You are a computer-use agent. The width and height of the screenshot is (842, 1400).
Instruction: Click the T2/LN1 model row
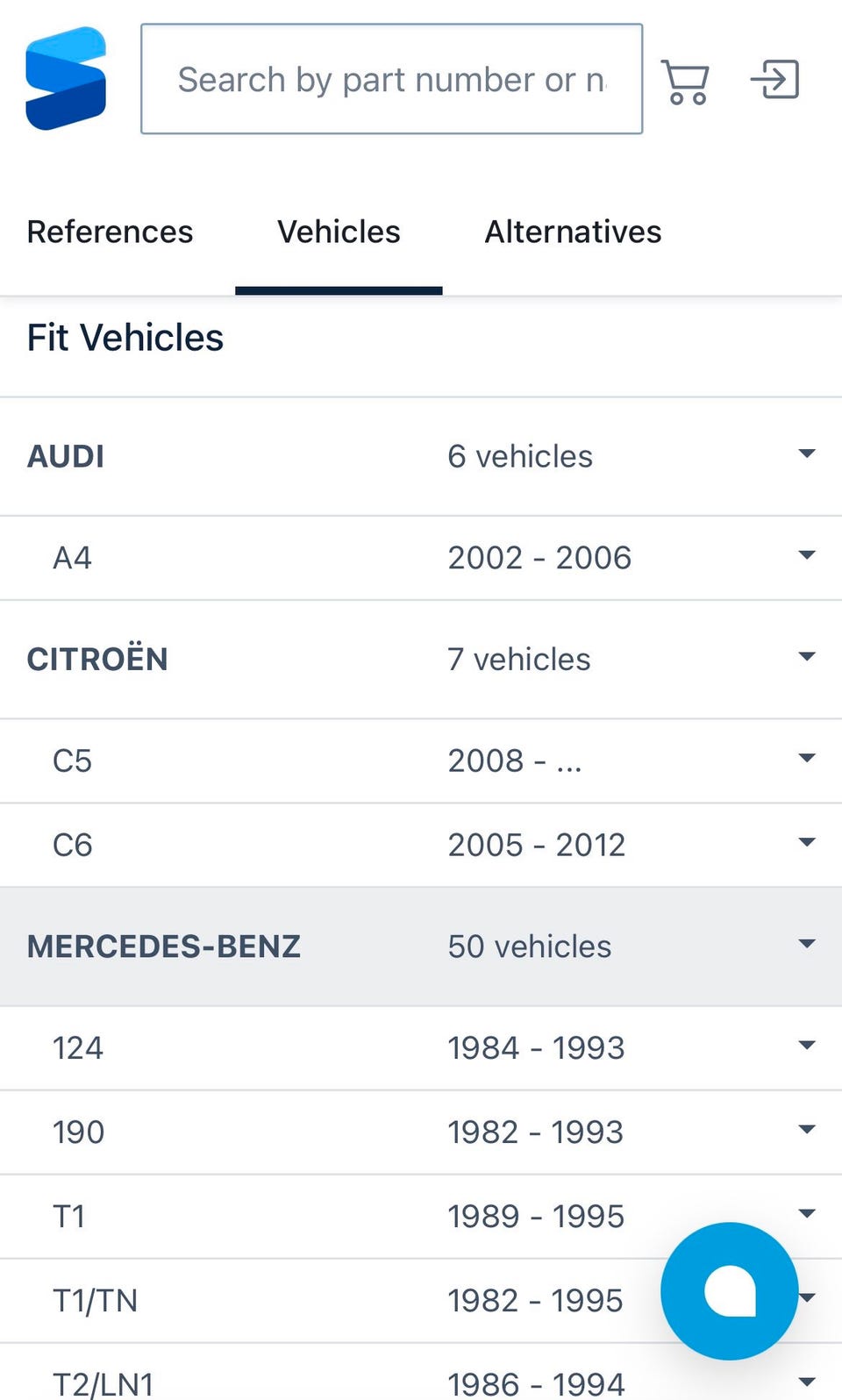pyautogui.click(x=103, y=1383)
